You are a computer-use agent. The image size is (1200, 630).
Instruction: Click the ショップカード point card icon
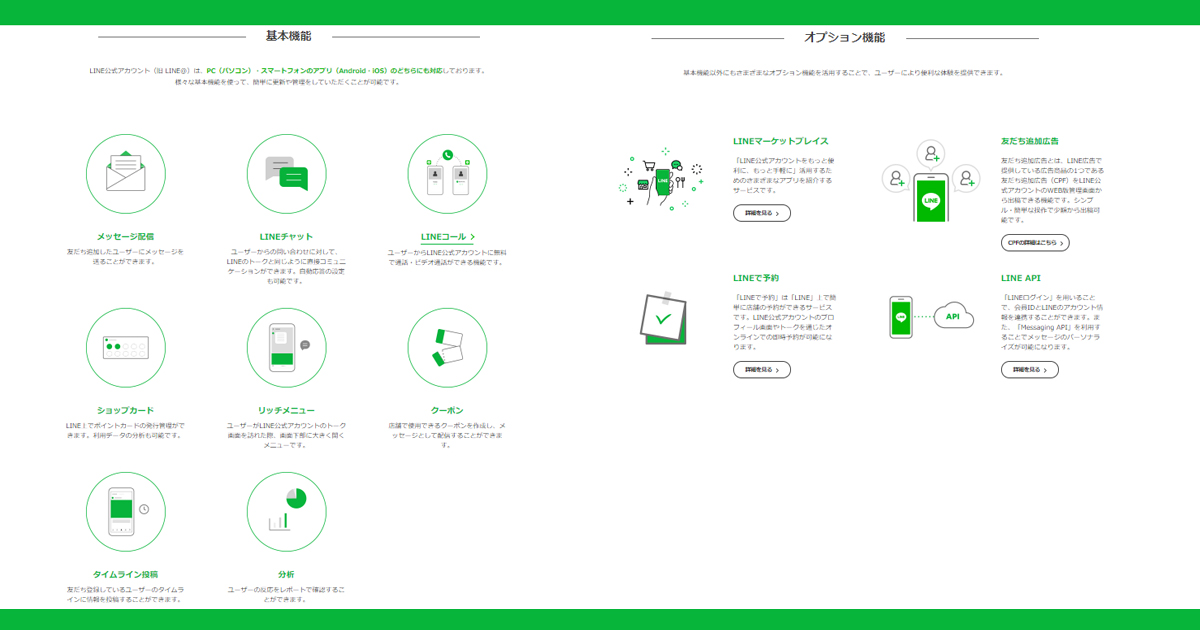point(125,347)
